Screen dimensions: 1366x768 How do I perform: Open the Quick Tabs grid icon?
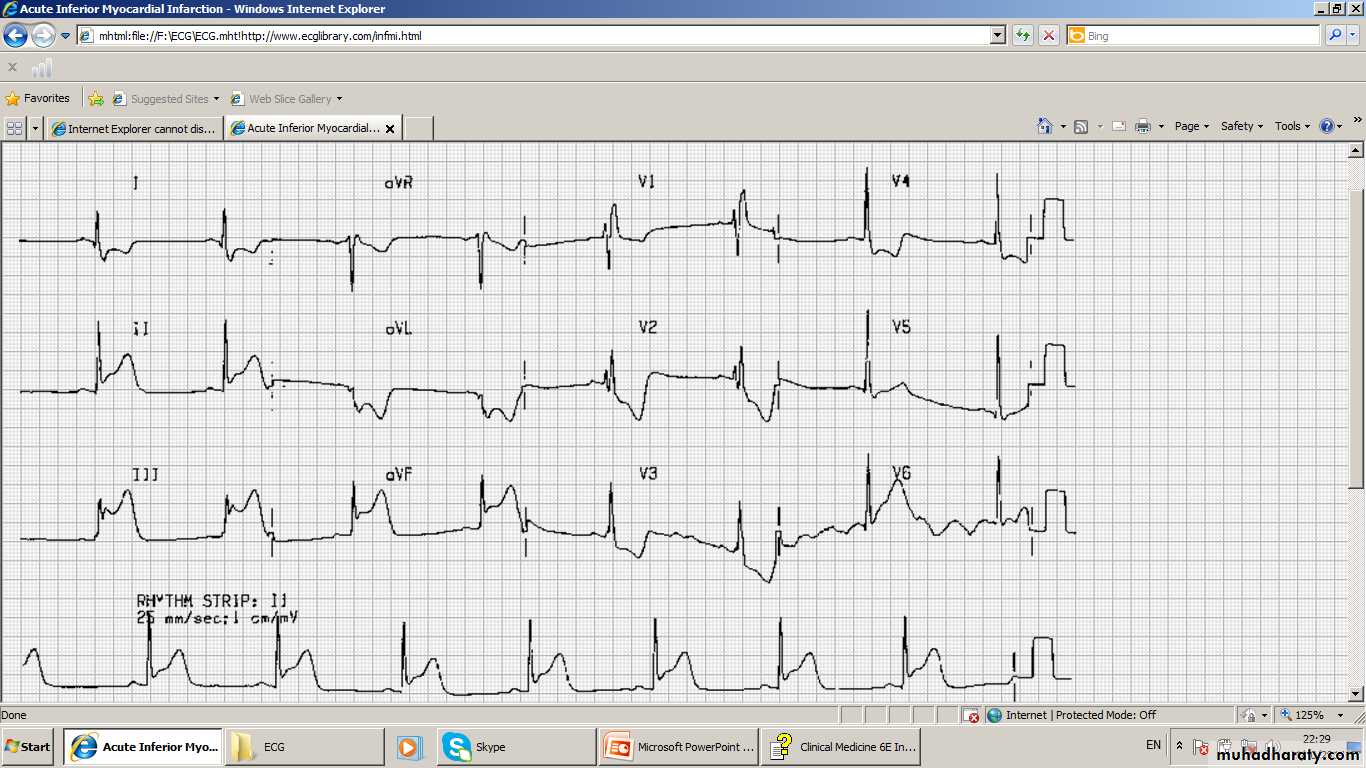[x=14, y=128]
